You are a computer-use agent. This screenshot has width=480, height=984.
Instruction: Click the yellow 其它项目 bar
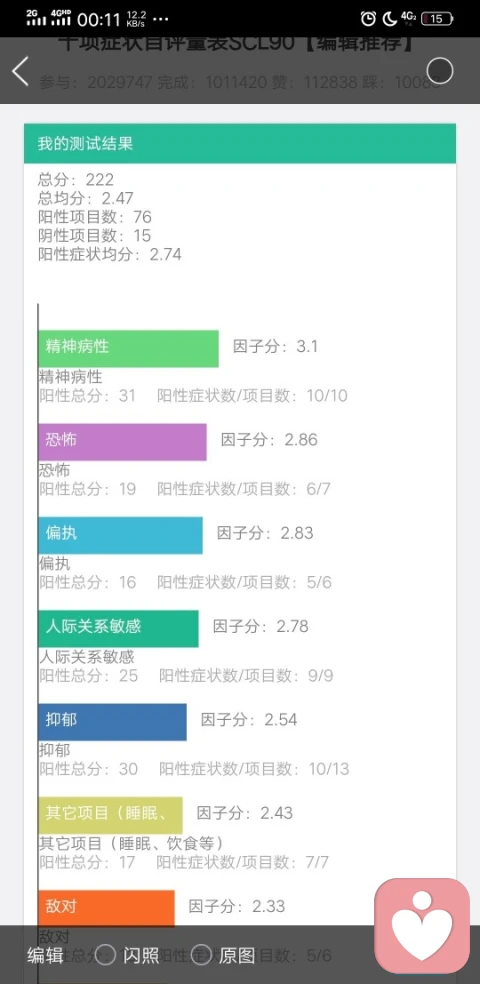tap(110, 815)
